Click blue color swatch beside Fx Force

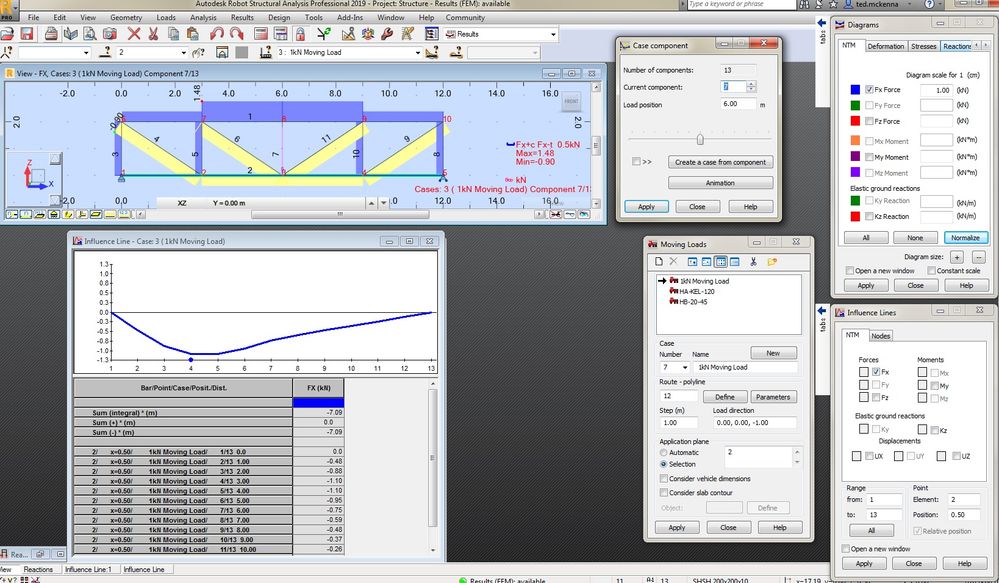tap(855, 90)
